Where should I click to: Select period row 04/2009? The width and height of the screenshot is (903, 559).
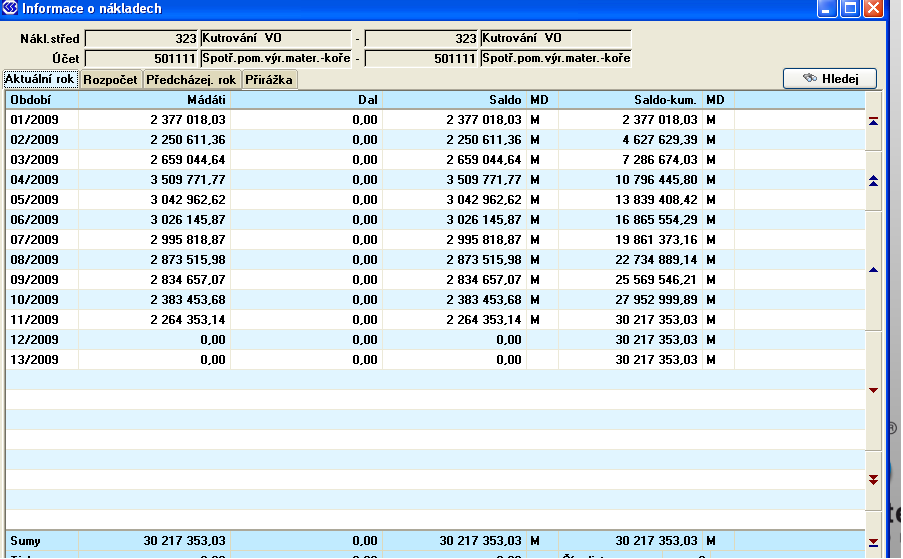point(435,180)
